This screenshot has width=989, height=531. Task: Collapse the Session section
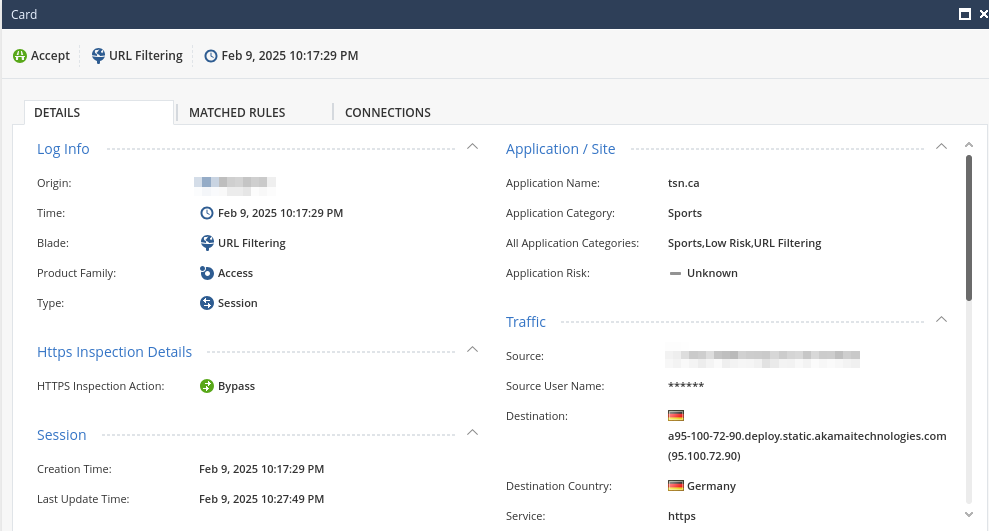472,433
